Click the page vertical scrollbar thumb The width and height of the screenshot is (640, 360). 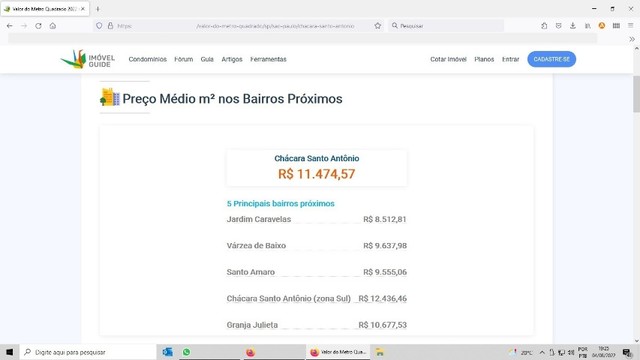tap(636, 94)
